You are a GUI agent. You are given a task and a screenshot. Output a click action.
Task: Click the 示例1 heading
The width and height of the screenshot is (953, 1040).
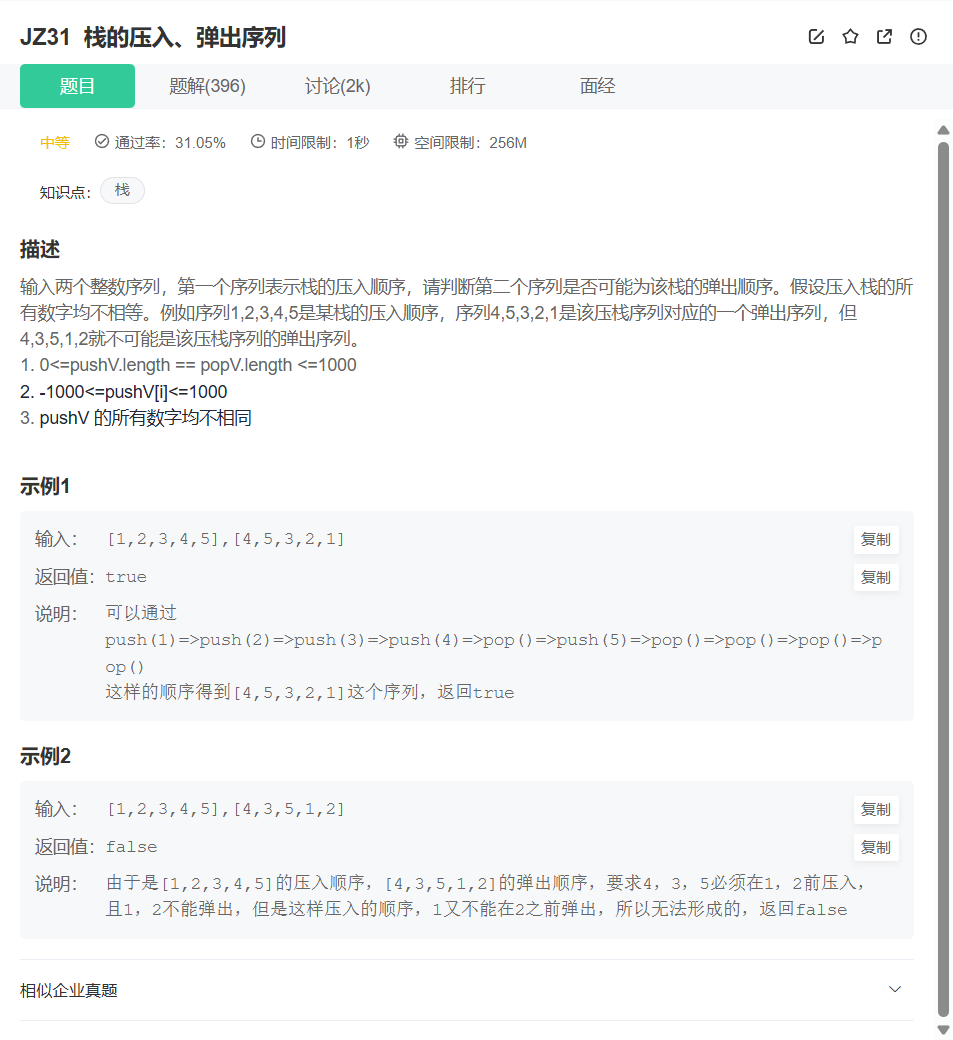45,486
